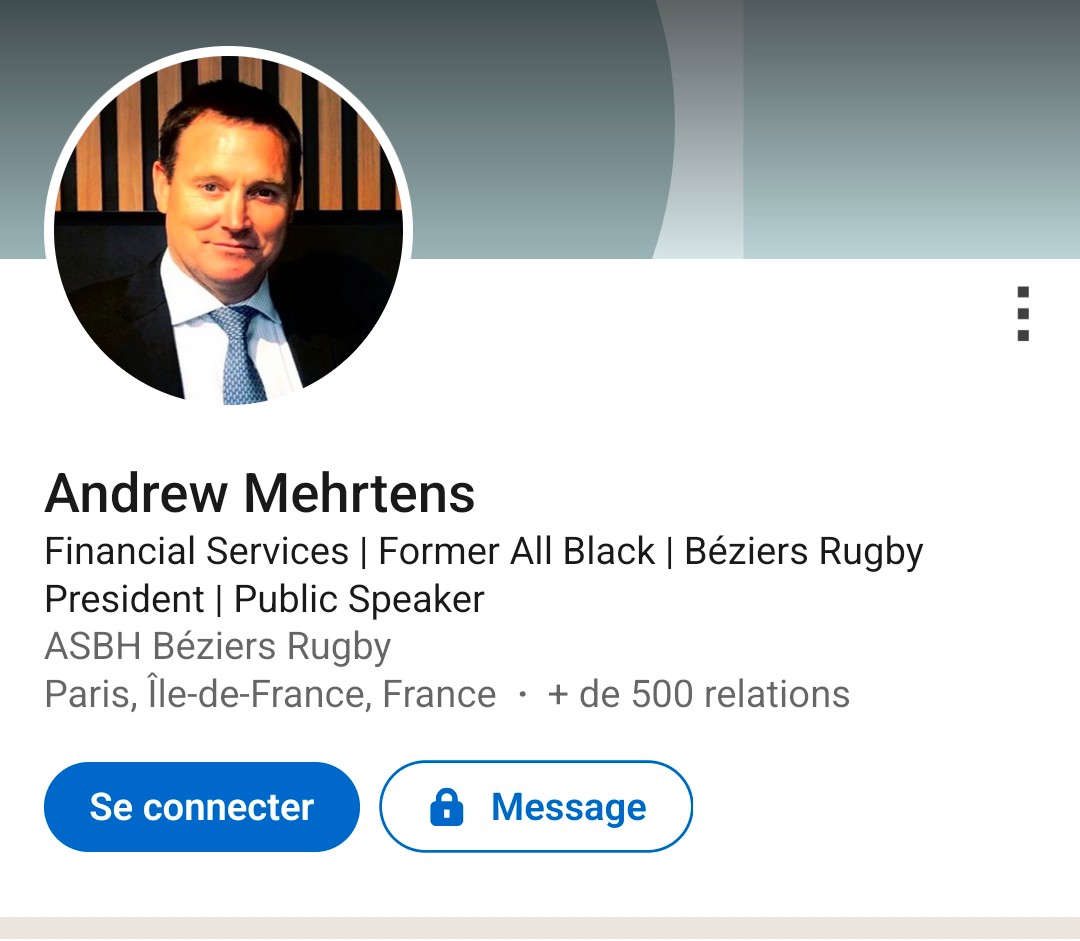Click "Financial Services" in the headline
The width and height of the screenshot is (1080, 941).
click(x=196, y=551)
